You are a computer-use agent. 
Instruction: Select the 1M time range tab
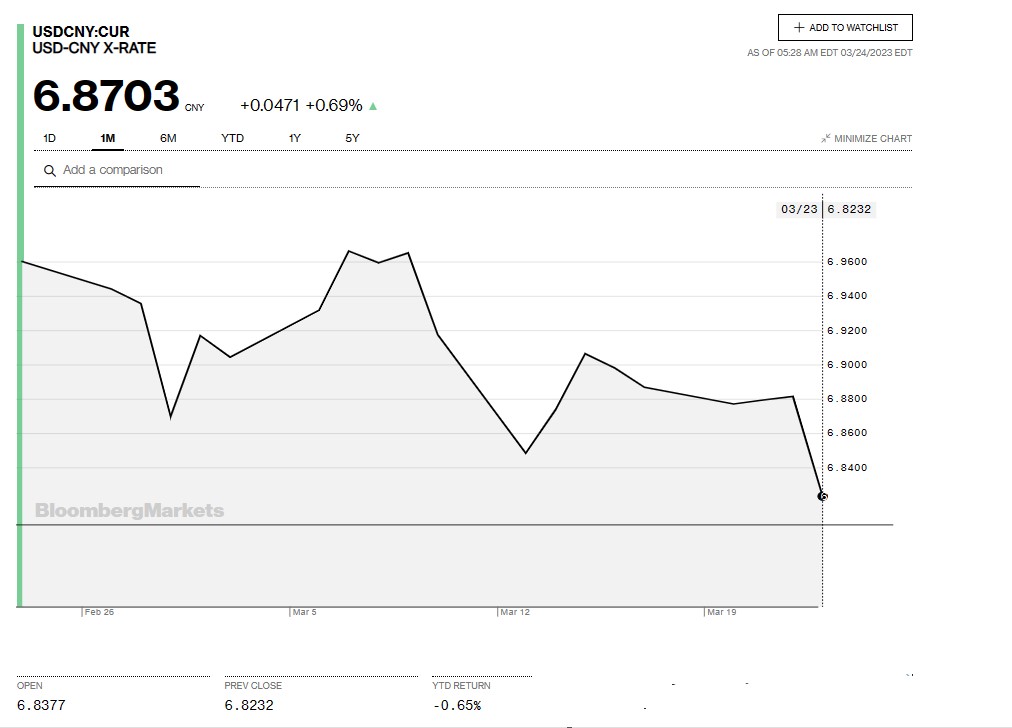(108, 138)
